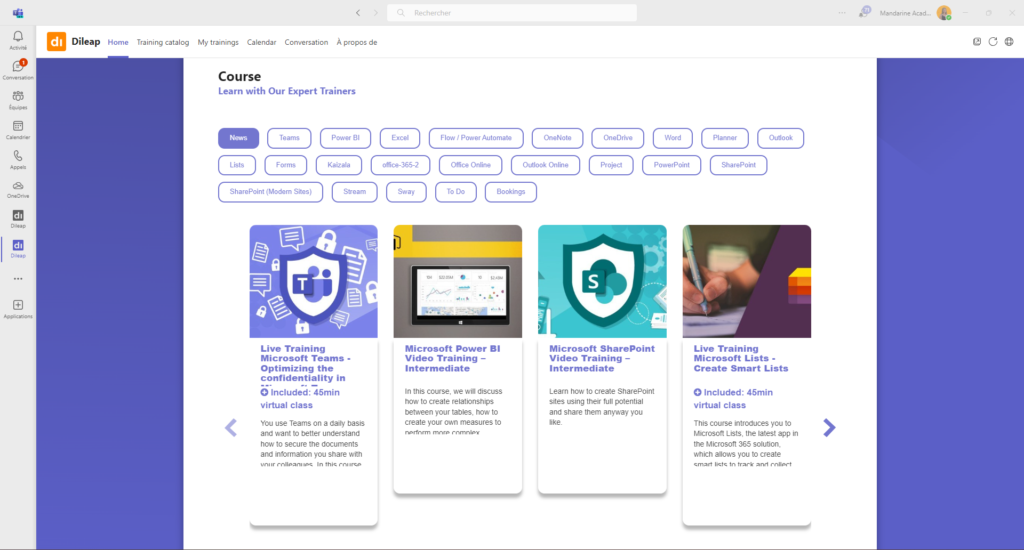Select the News filter

point(238,138)
